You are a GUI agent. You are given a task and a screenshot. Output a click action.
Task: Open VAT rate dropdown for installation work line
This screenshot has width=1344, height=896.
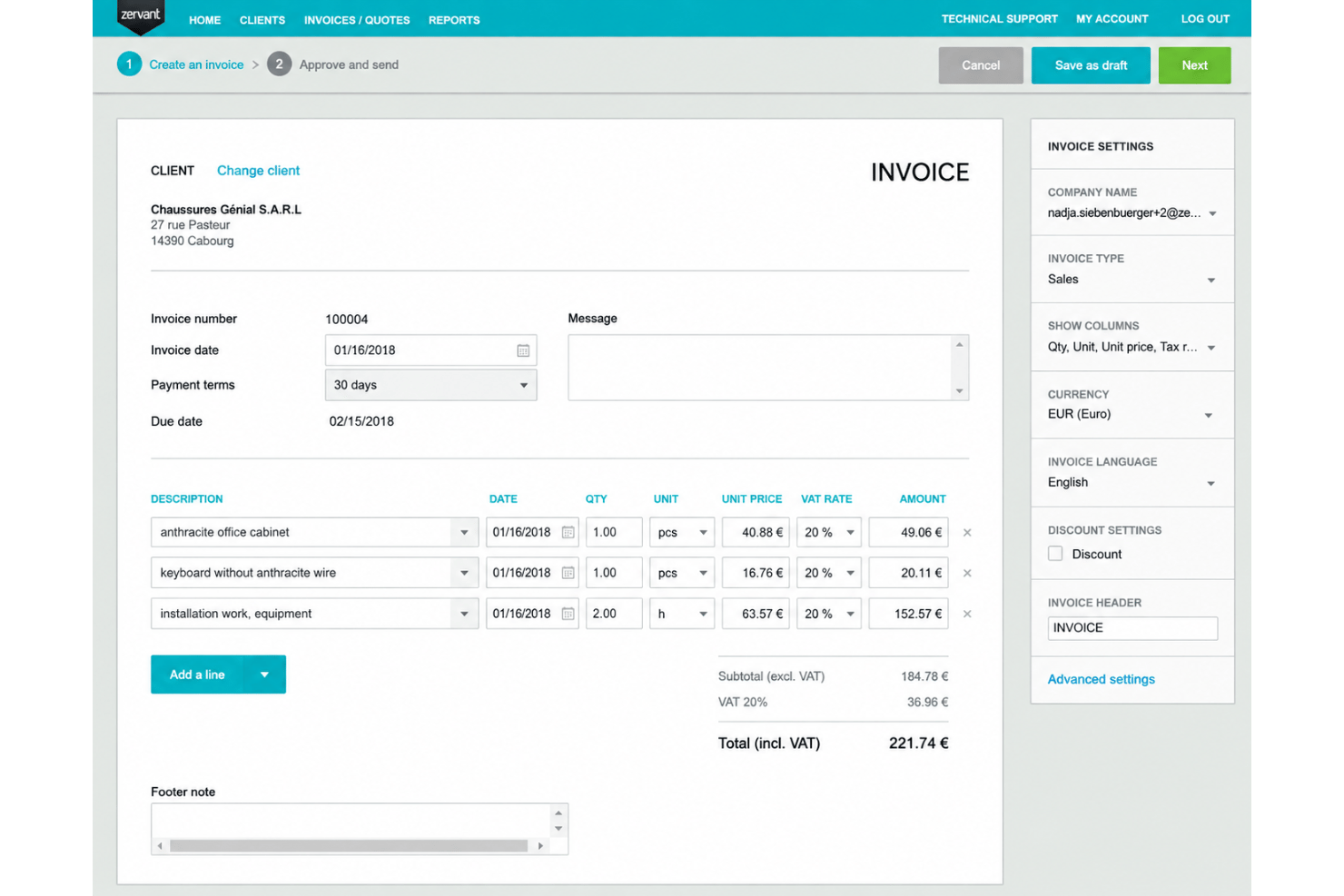click(x=829, y=614)
